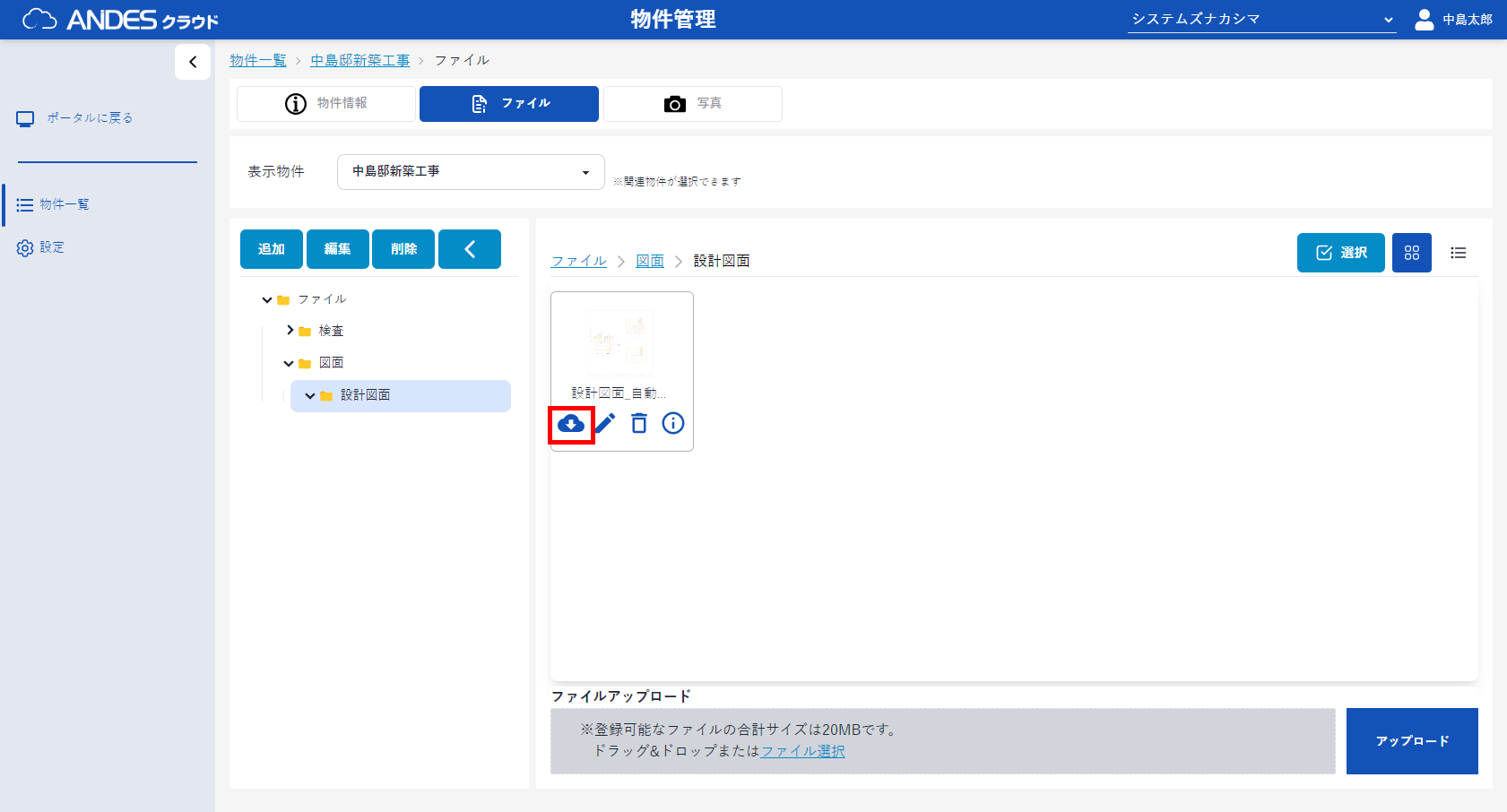Viewport: 1507px width, 812px height.
Task: Collapse the left sidebar with arrow button
Action: [x=193, y=62]
